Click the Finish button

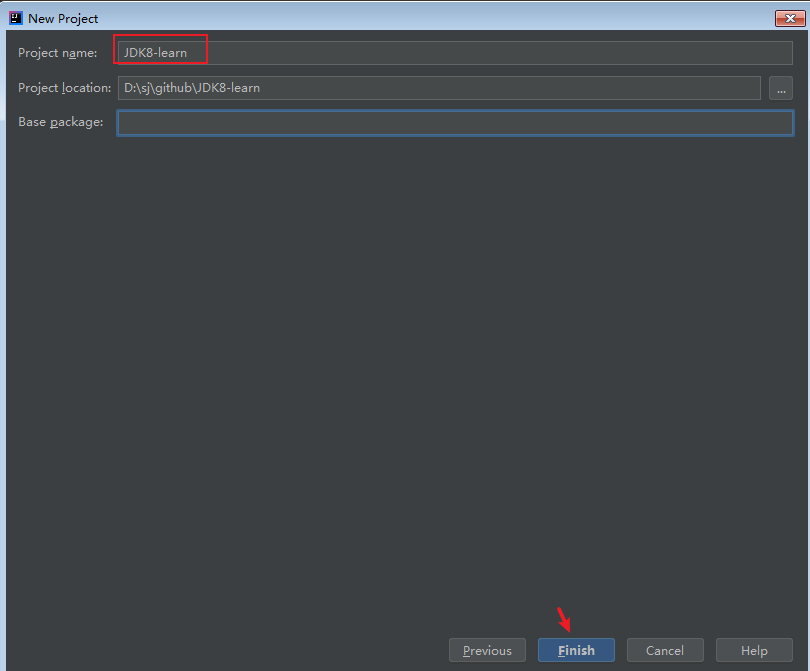pyautogui.click(x=576, y=650)
